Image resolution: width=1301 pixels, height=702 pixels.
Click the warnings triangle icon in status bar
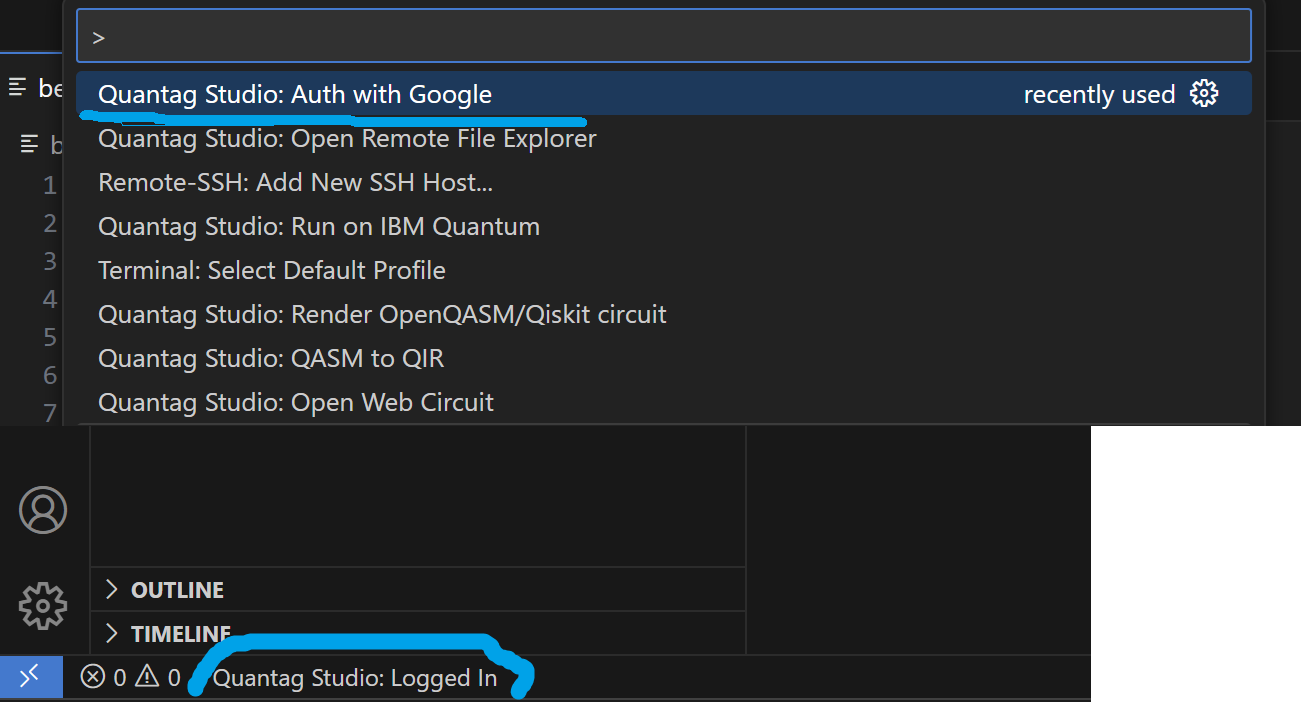pyautogui.click(x=147, y=678)
